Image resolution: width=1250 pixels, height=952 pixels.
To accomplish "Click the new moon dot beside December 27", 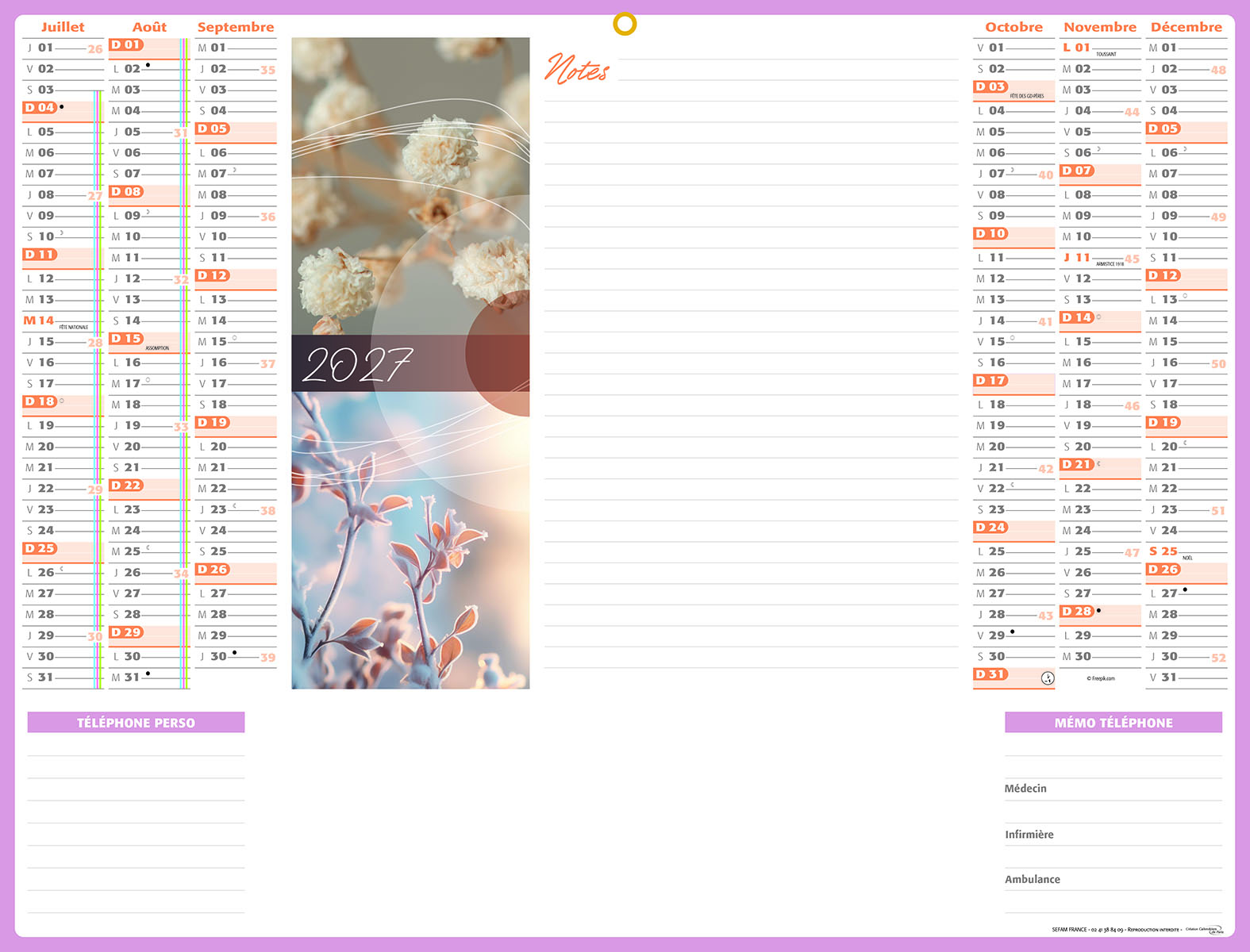I will (x=1185, y=589).
